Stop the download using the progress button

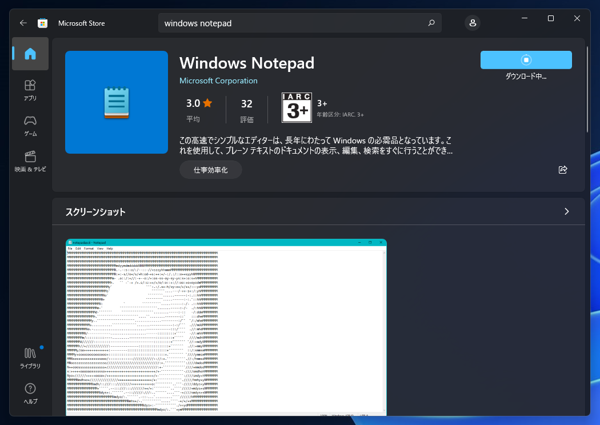(x=526, y=60)
